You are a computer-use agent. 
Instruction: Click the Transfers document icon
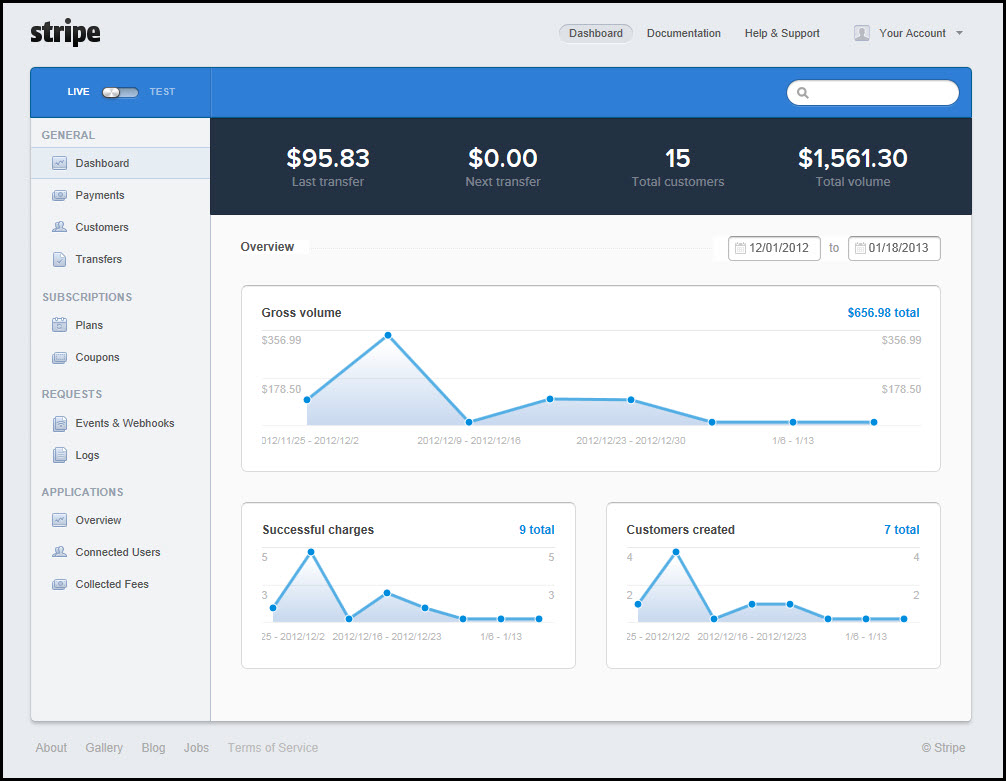point(59,259)
